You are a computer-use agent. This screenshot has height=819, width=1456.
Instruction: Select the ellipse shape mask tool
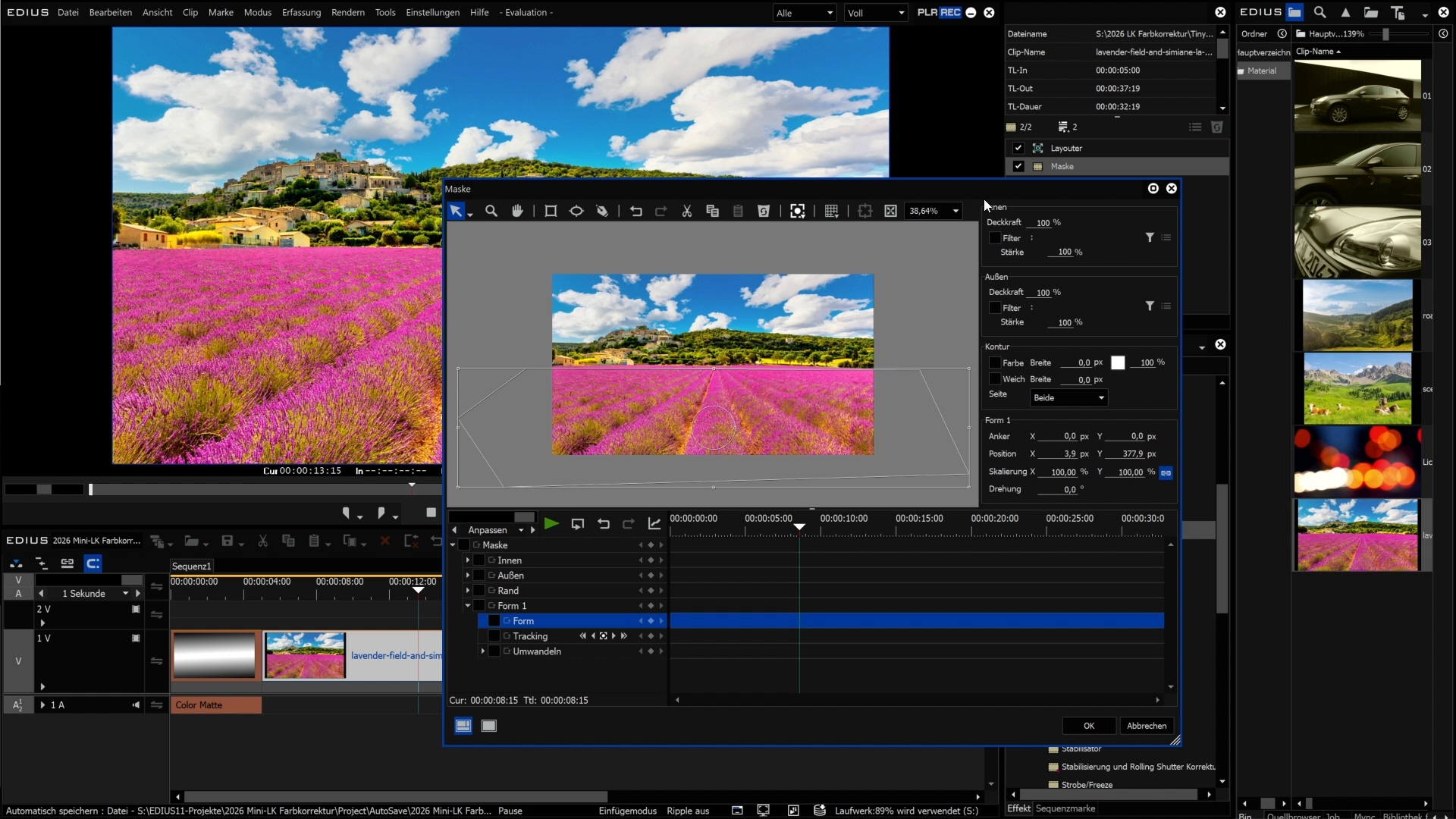point(576,212)
